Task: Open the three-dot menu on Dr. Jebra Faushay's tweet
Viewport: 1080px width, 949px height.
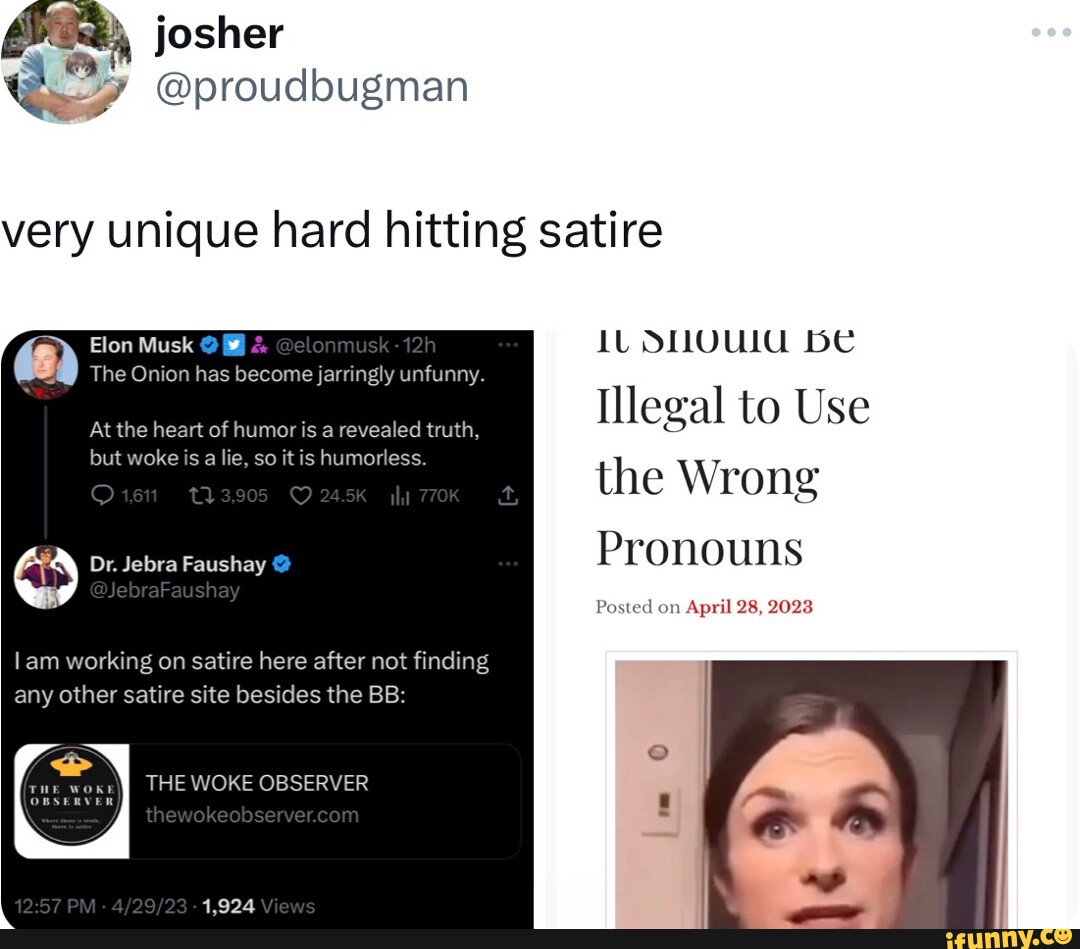Action: (508, 563)
